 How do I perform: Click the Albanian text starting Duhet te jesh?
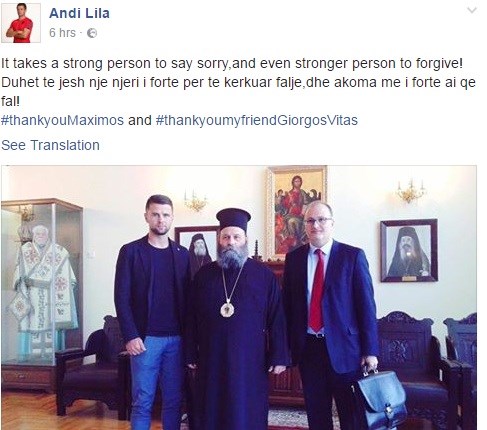238,91
